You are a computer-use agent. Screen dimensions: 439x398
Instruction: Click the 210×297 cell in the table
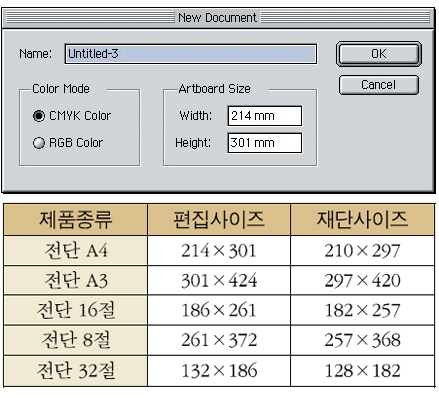click(x=362, y=250)
